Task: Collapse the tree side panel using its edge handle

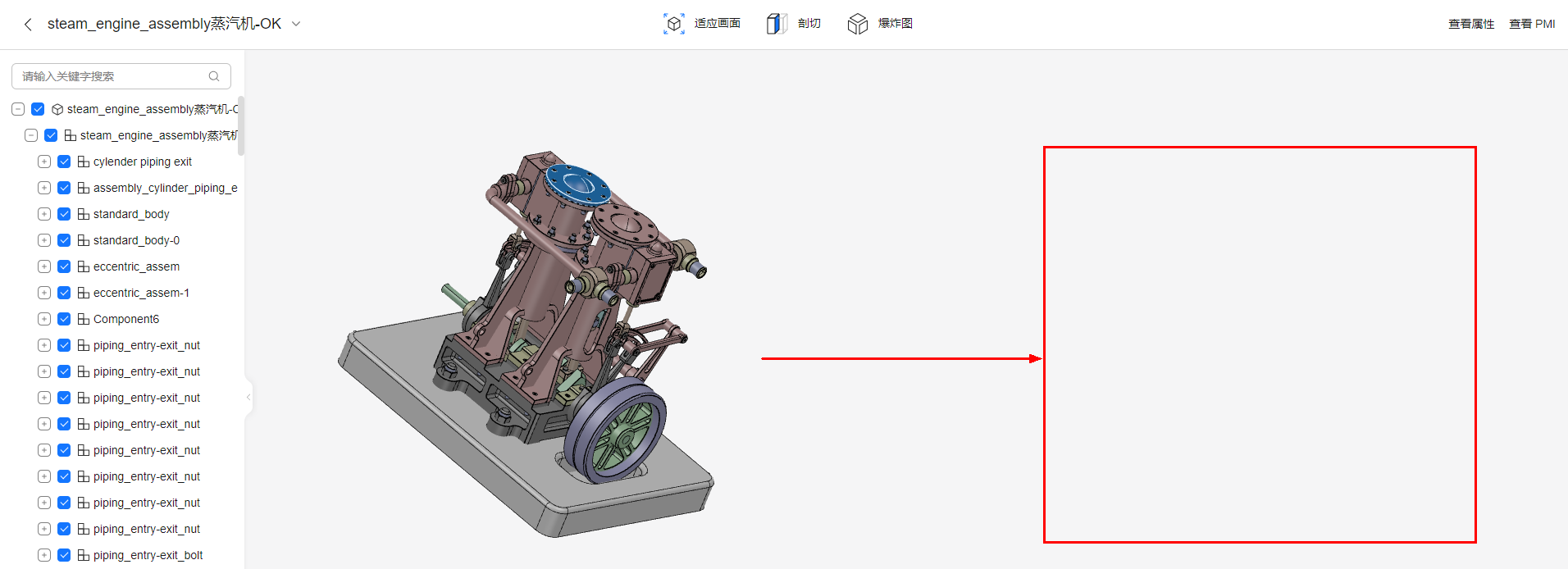Action: click(248, 397)
